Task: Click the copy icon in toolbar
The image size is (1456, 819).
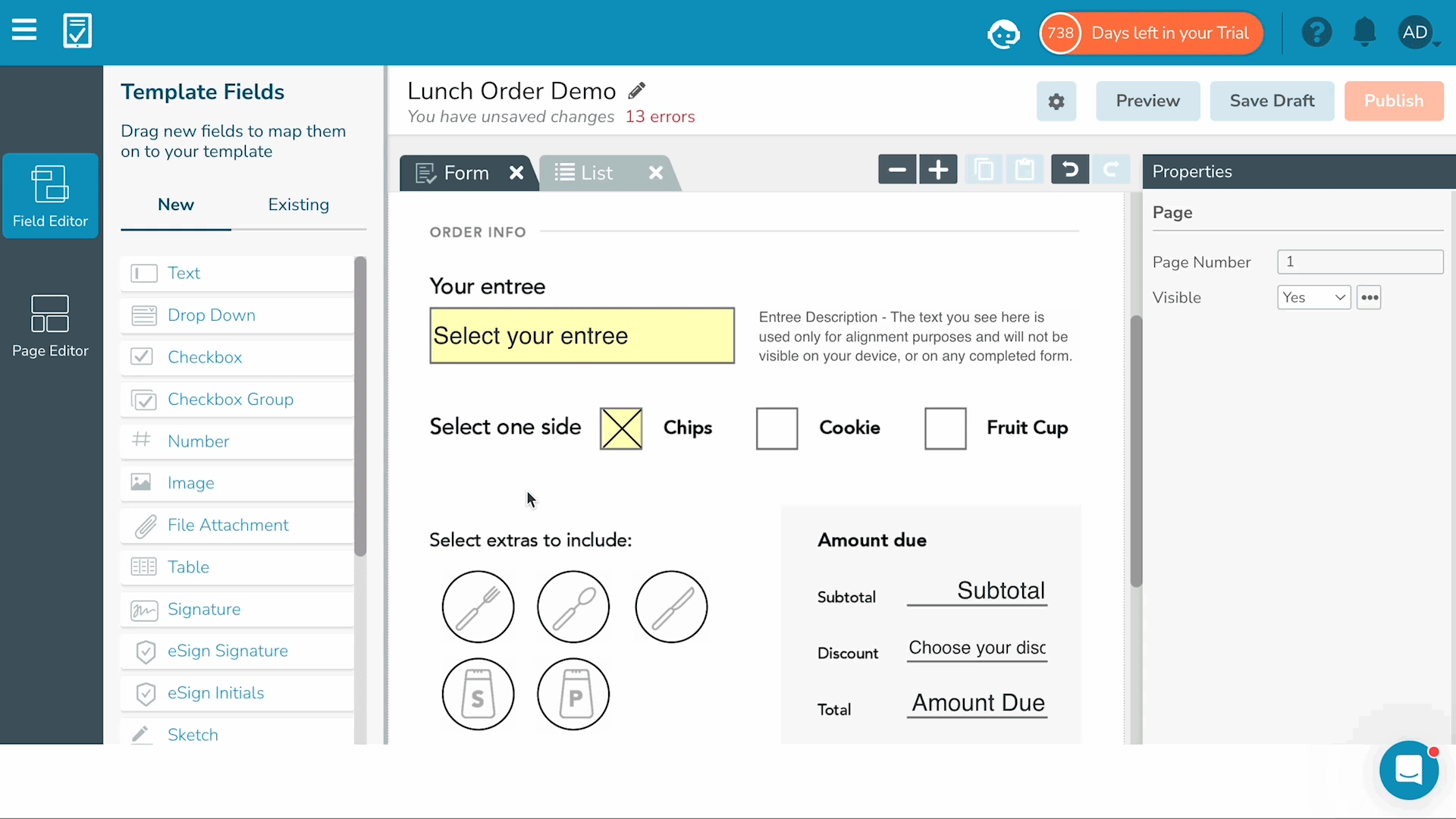Action: pyautogui.click(x=984, y=170)
